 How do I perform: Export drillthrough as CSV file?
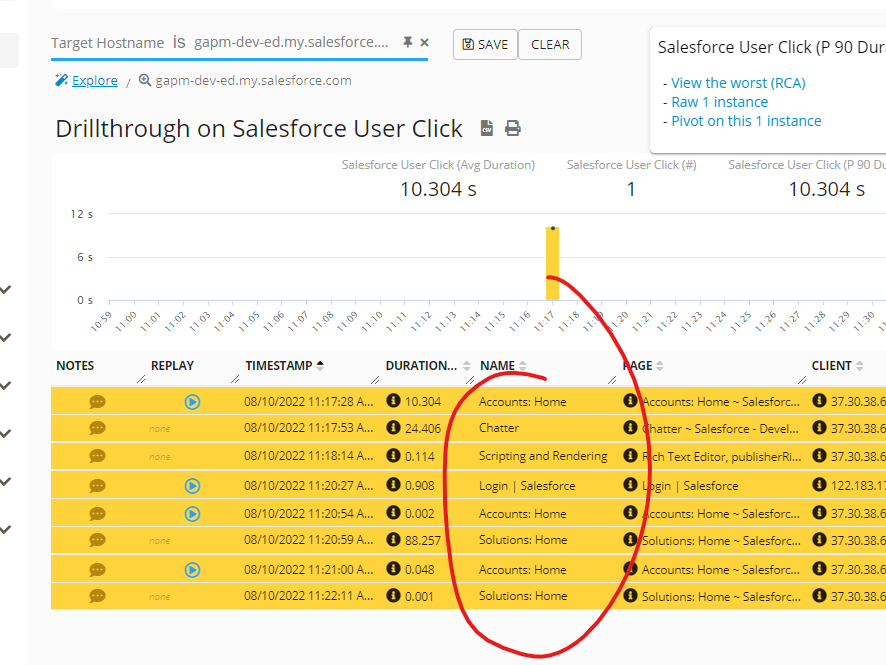tap(488, 128)
